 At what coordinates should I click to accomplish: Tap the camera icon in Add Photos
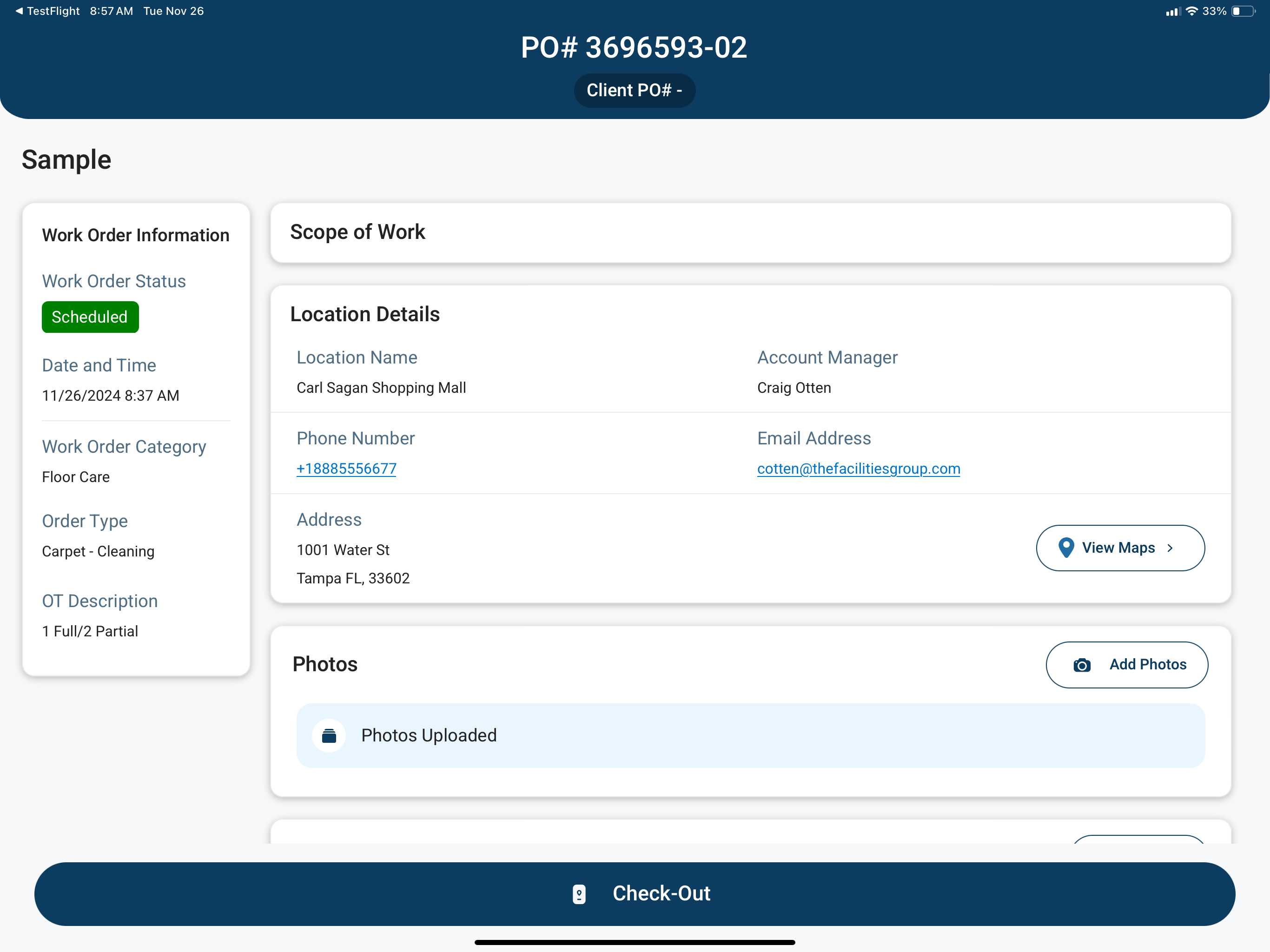1082,665
